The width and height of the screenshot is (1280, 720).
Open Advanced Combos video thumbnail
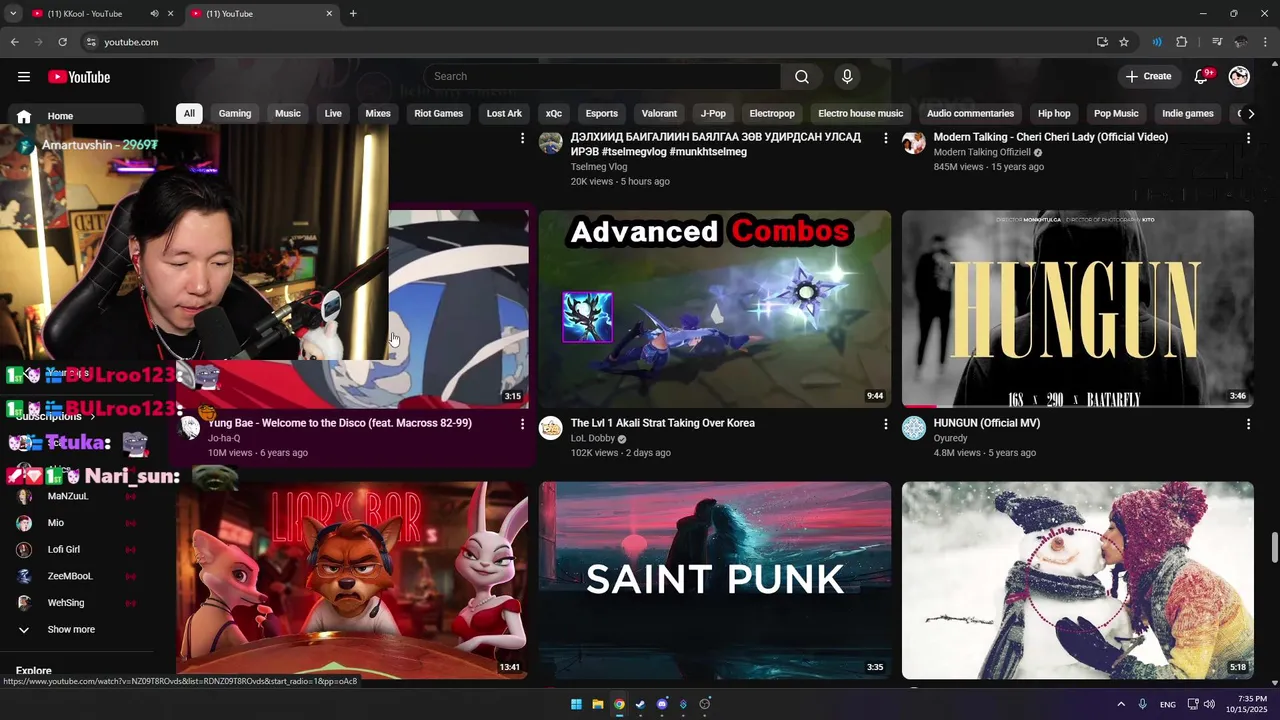[715, 308]
